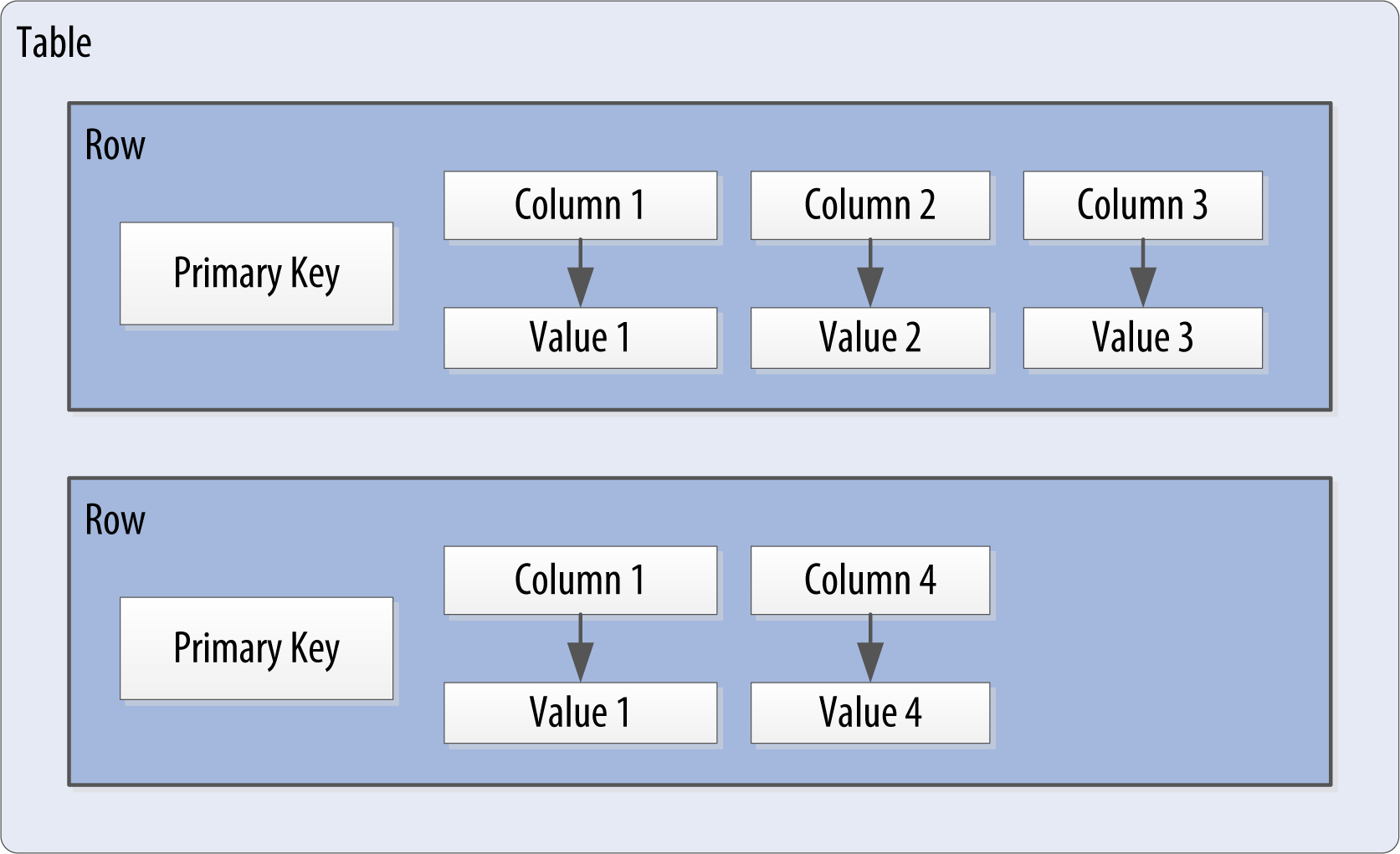Click the Row label of the upper row
The width and height of the screenshot is (1400, 854).
(x=115, y=146)
